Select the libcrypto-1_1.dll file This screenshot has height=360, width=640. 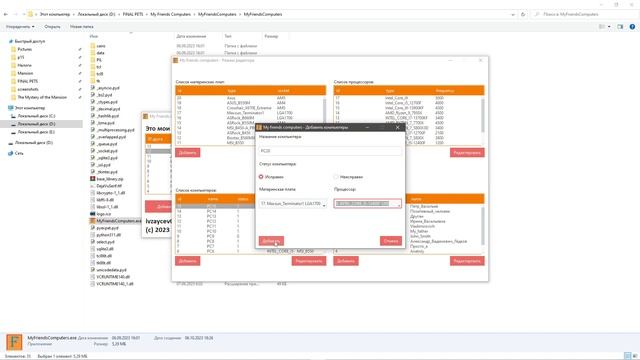[x=111, y=193]
